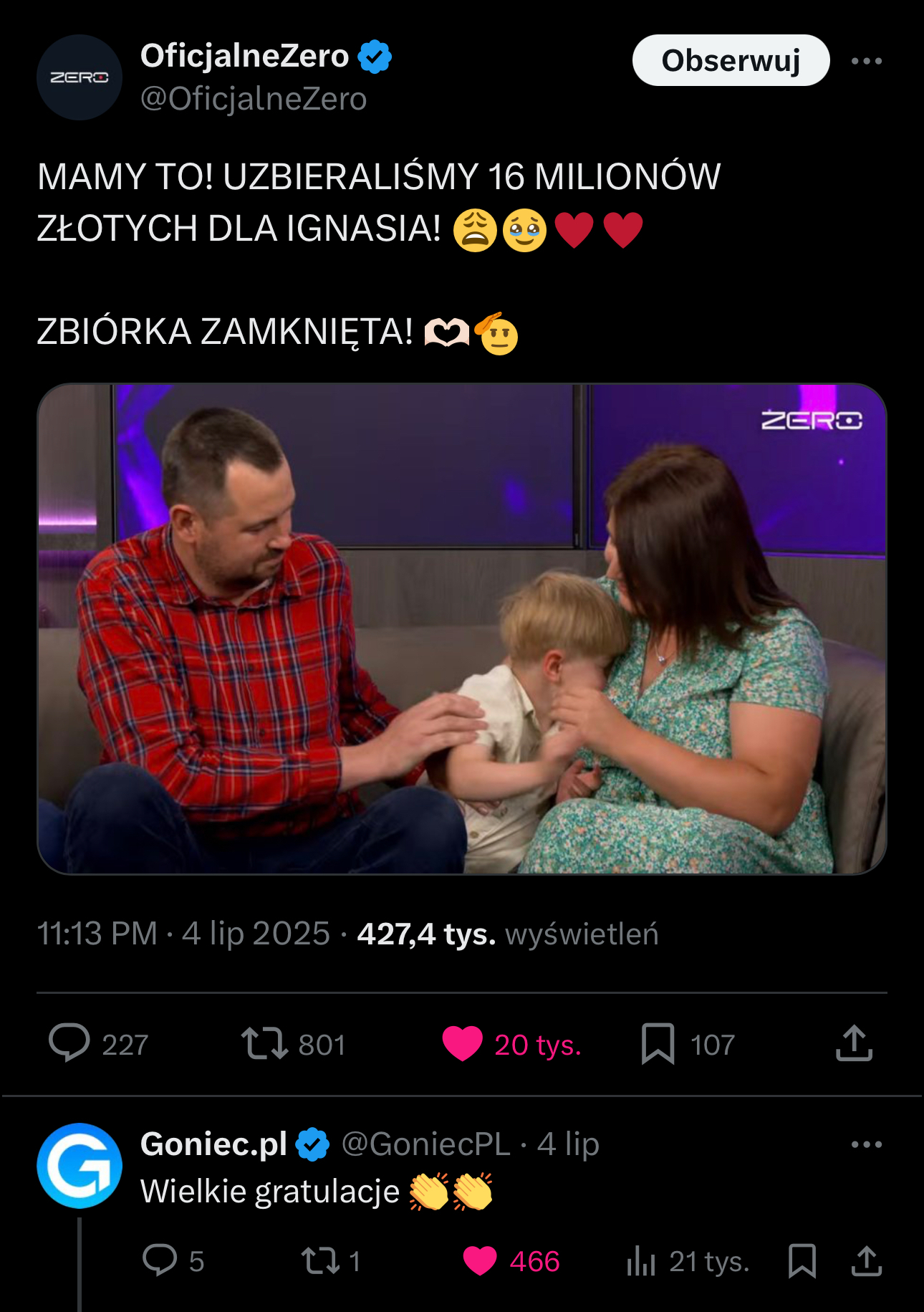
Task: Reply to the Goniec.pl comment
Action: [x=160, y=1260]
